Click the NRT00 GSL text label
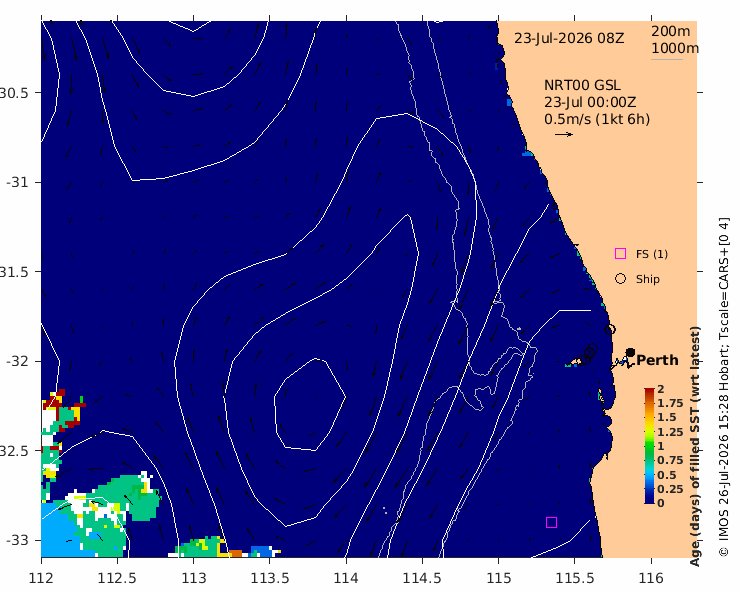This screenshot has width=740, height=592. (x=582, y=85)
